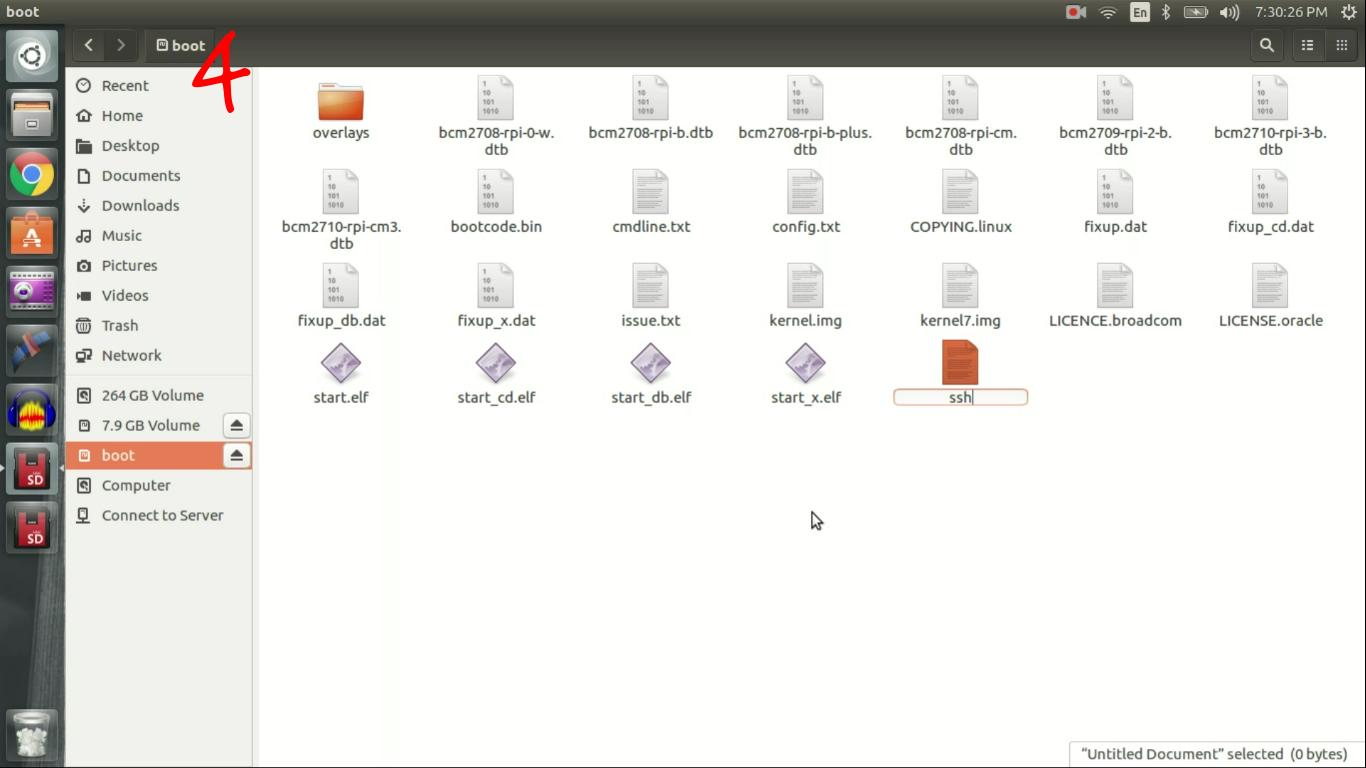Select the LICENCE.broadcom file icon
Image resolution: width=1366 pixels, height=768 pixels.
click(x=1115, y=286)
